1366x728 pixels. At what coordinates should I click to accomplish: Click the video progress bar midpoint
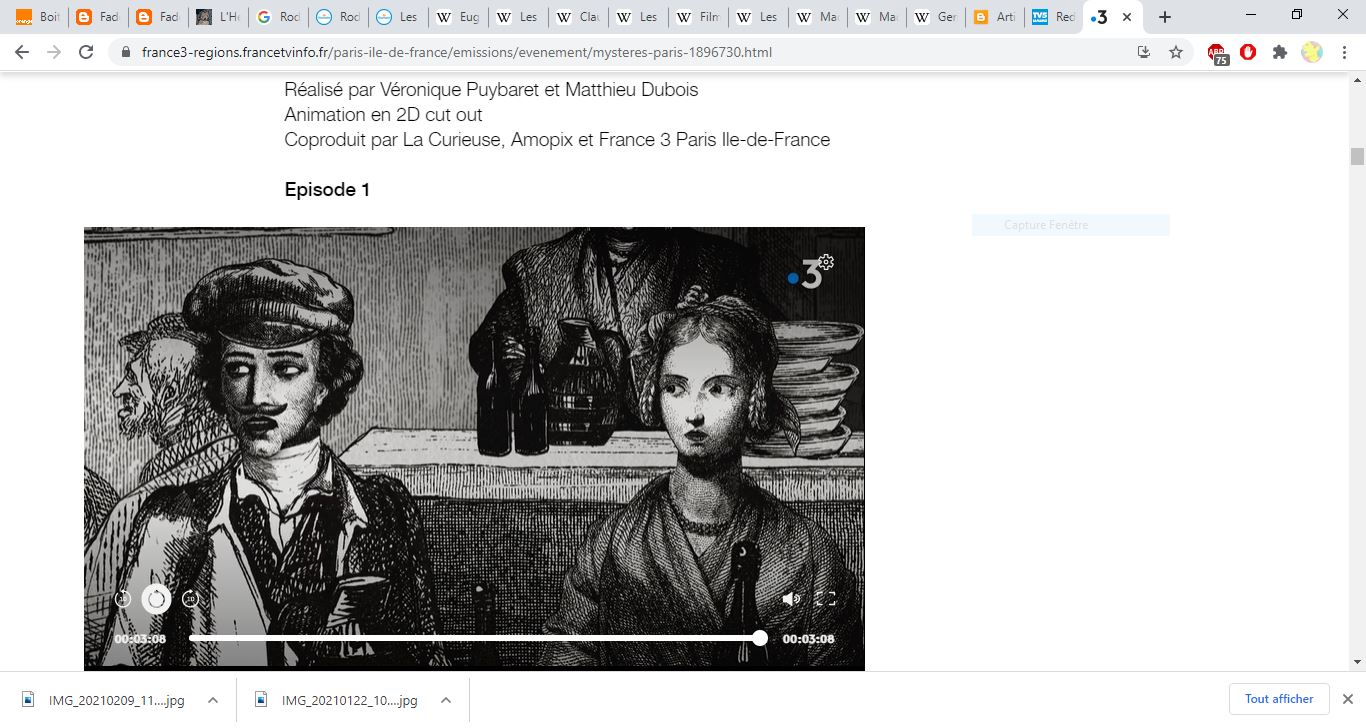tap(474, 638)
